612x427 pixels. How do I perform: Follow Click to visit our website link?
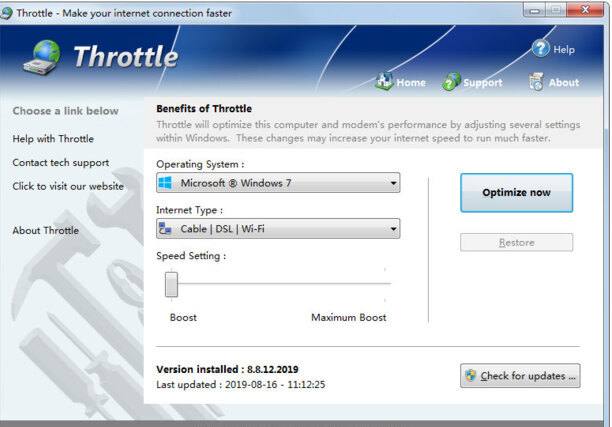[x=68, y=186]
